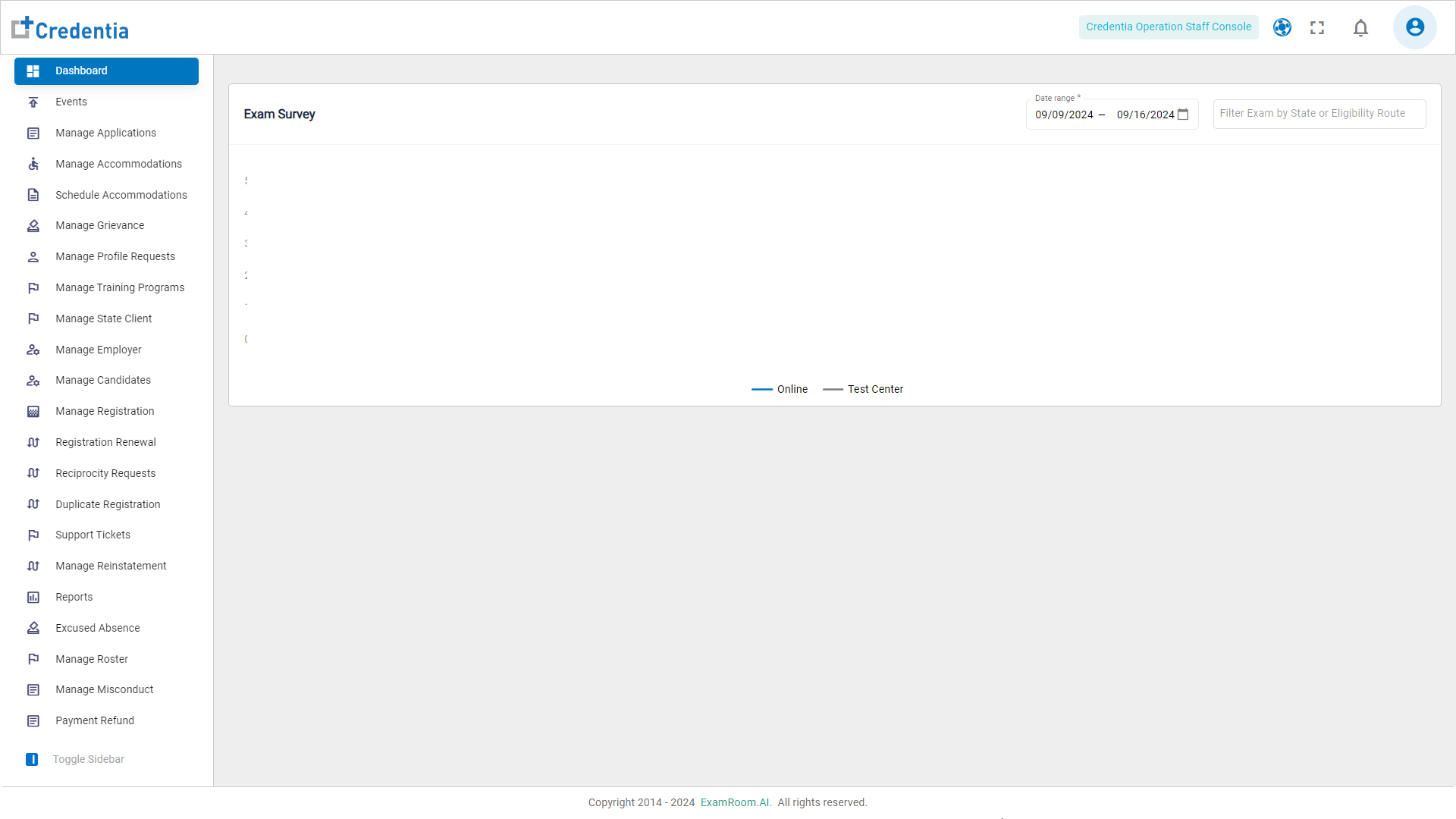The width and height of the screenshot is (1456, 819).
Task: Click the Reports chart icon in the sidebar
Action: tap(33, 598)
